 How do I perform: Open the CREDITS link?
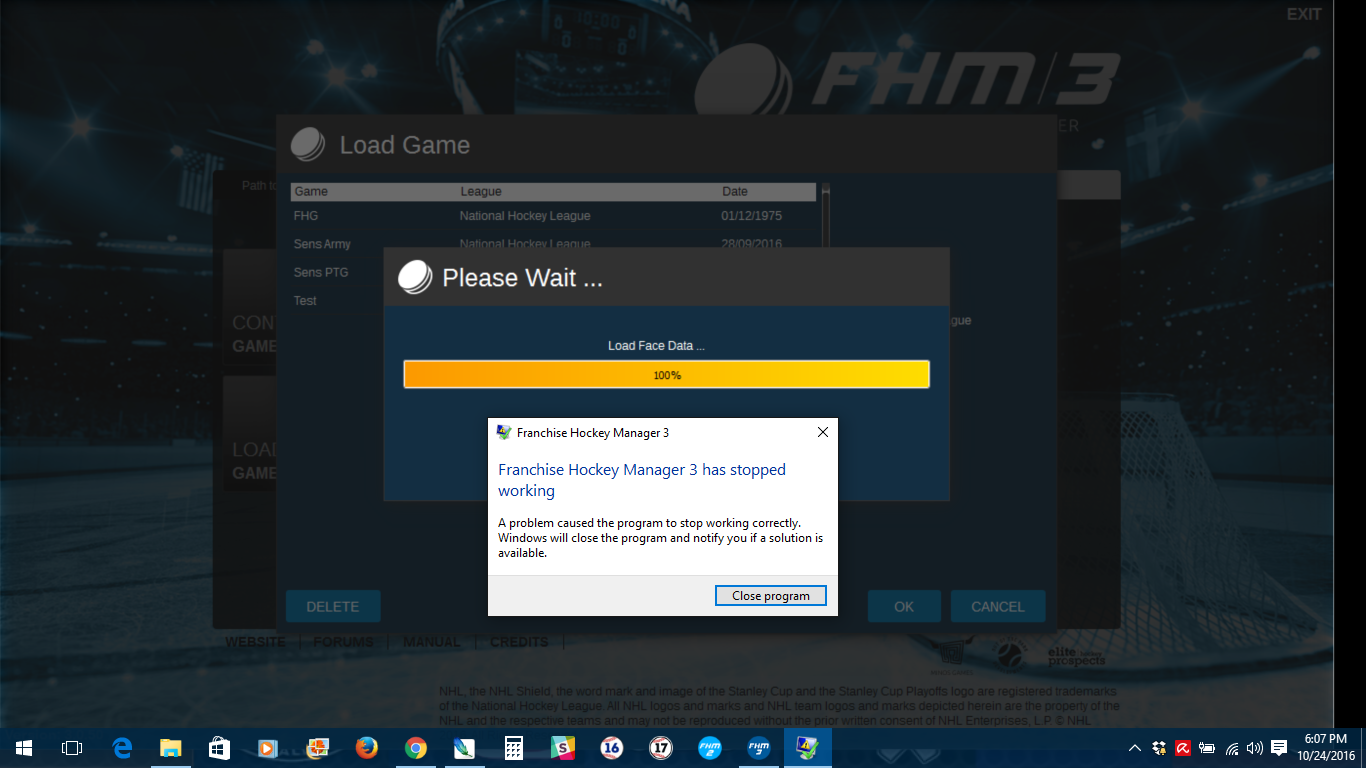519,642
